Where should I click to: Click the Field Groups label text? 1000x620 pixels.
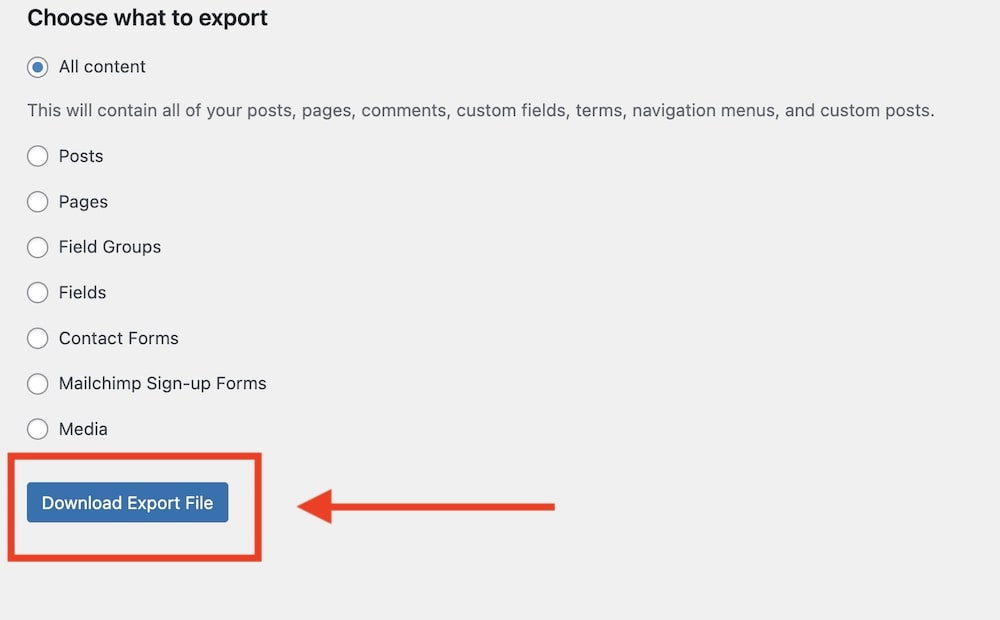click(x=110, y=247)
